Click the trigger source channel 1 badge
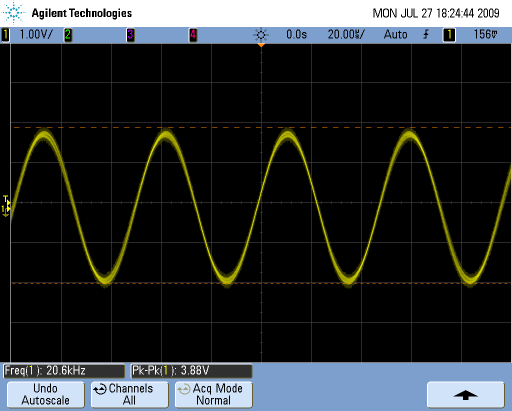The width and height of the screenshot is (512, 411). click(x=449, y=35)
